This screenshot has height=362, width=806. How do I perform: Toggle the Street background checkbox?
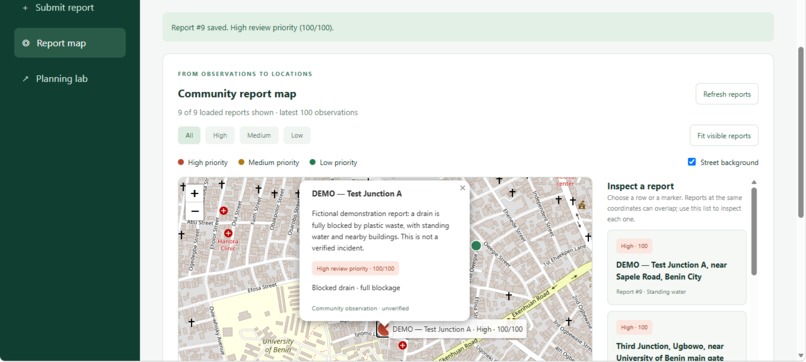coord(692,162)
